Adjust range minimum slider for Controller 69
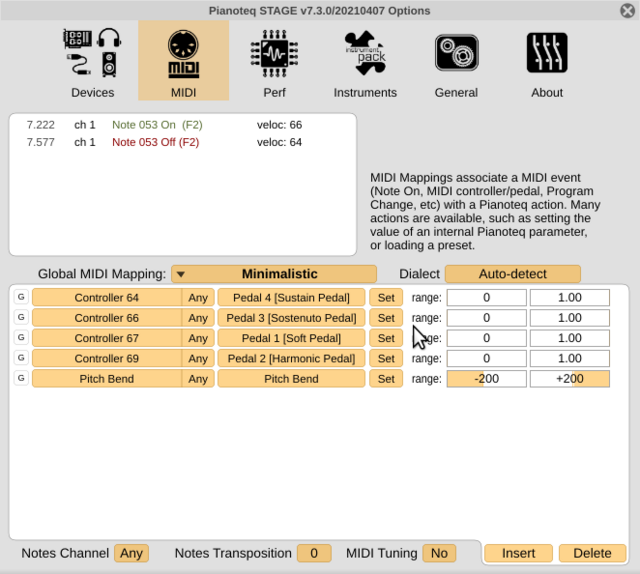The image size is (640, 574). [487, 359]
